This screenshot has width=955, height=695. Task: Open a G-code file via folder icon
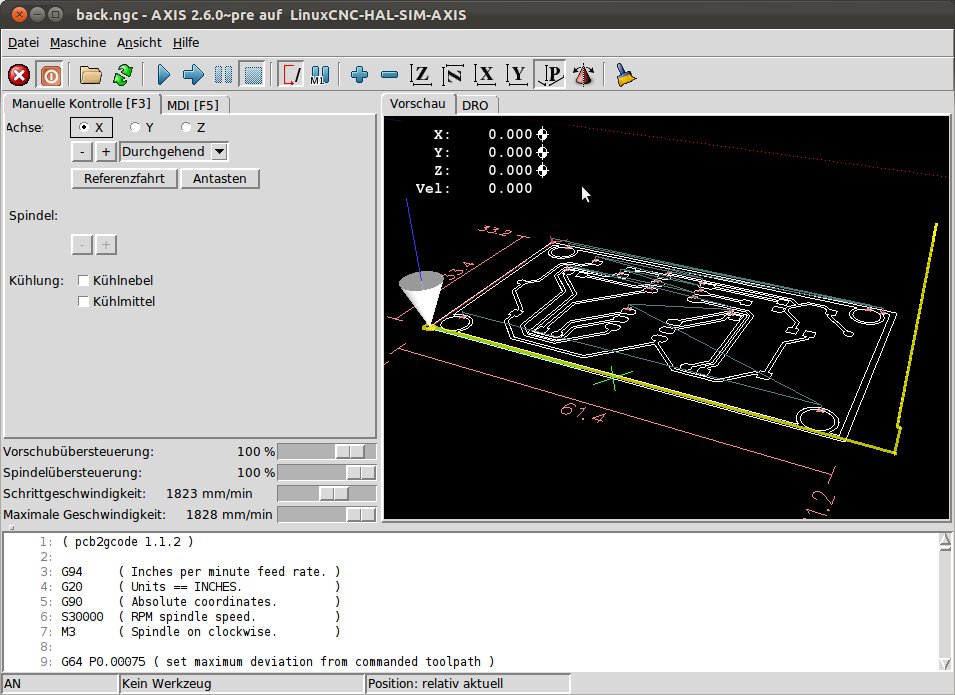point(92,75)
